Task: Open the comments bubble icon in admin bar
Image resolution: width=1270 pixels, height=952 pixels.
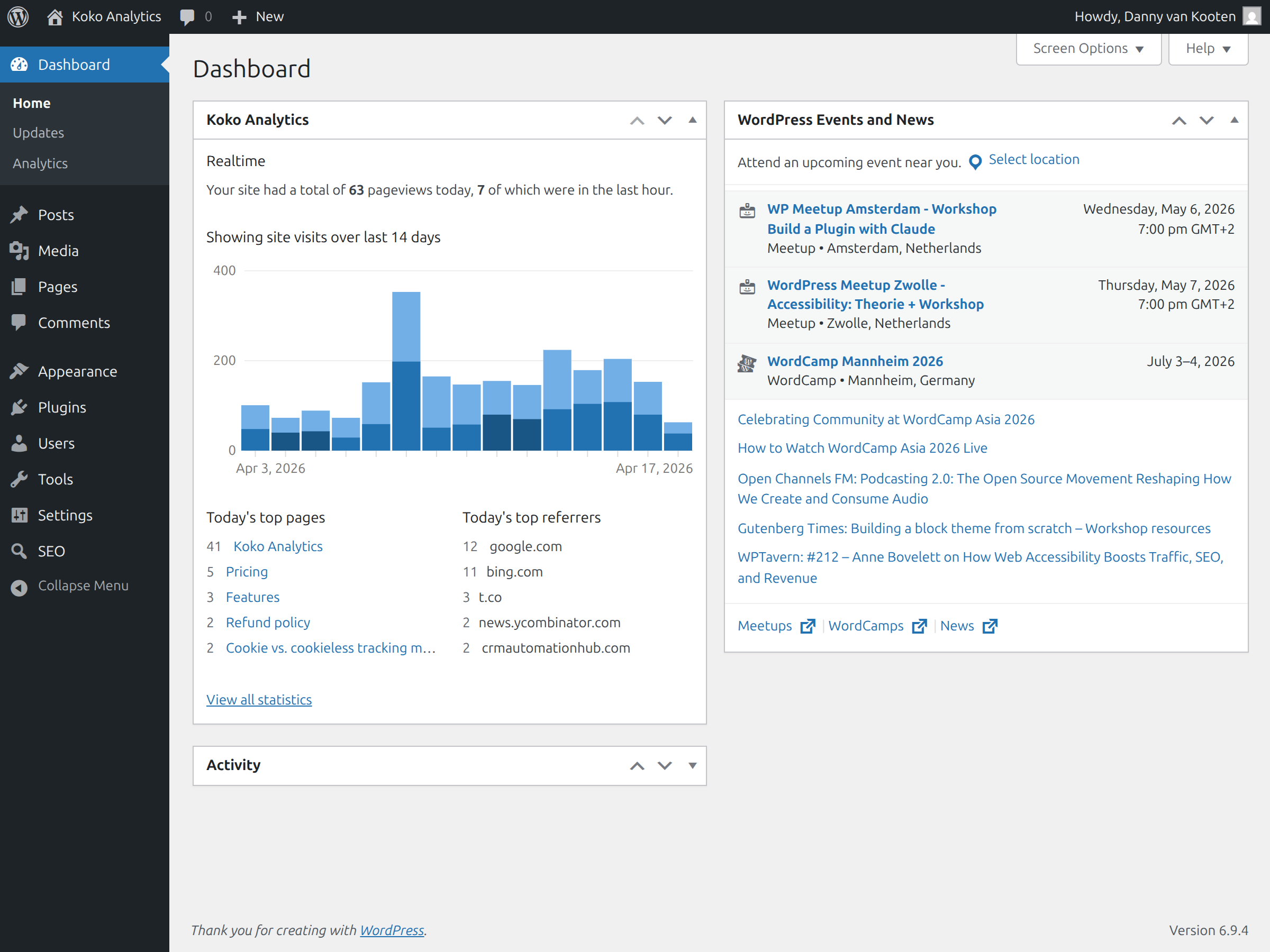Action: [x=187, y=16]
